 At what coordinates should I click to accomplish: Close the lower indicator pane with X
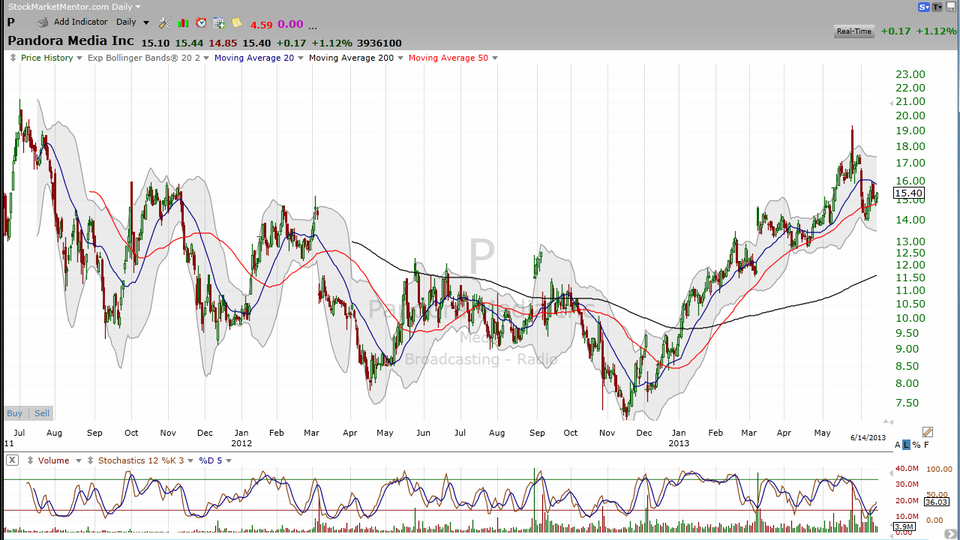pyautogui.click(x=12, y=460)
